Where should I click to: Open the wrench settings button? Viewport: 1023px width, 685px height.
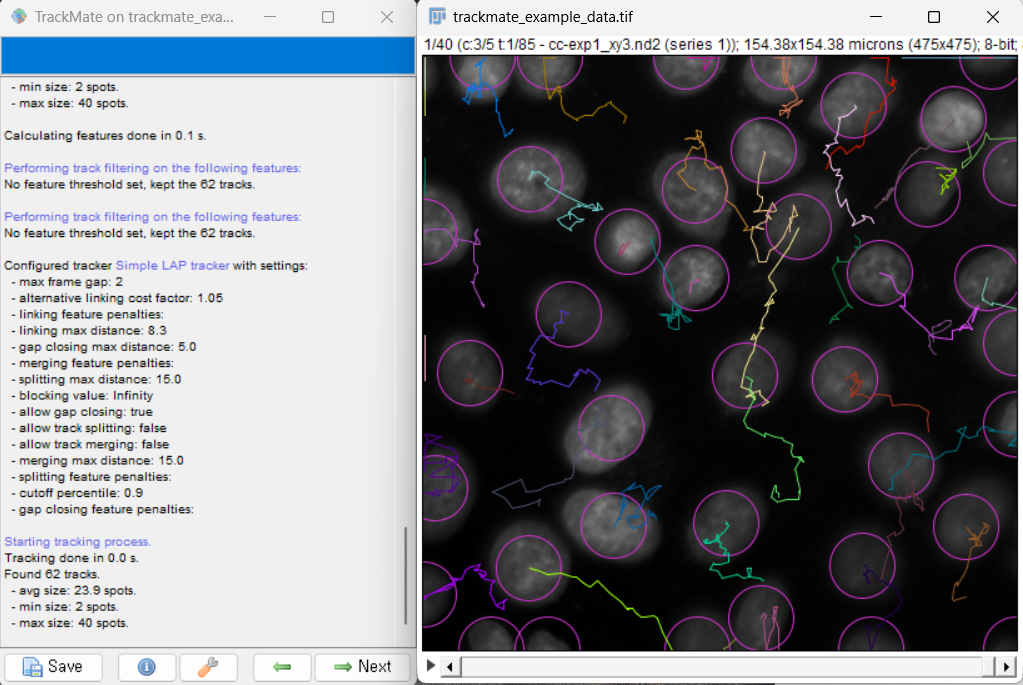coord(208,667)
